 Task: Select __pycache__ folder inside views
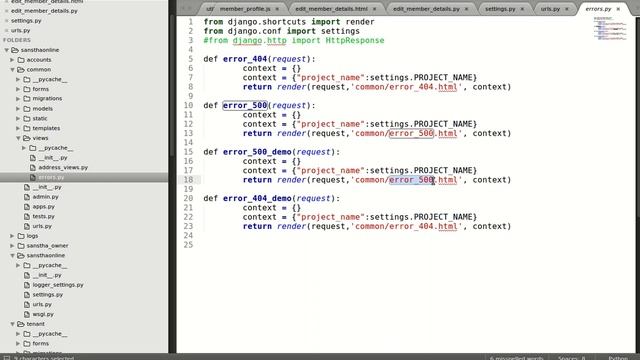click(56, 148)
